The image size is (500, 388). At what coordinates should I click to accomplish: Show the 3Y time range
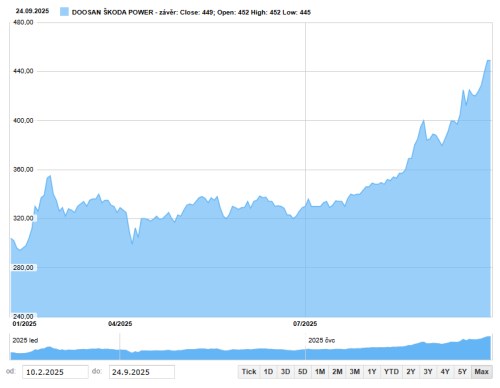click(x=428, y=372)
